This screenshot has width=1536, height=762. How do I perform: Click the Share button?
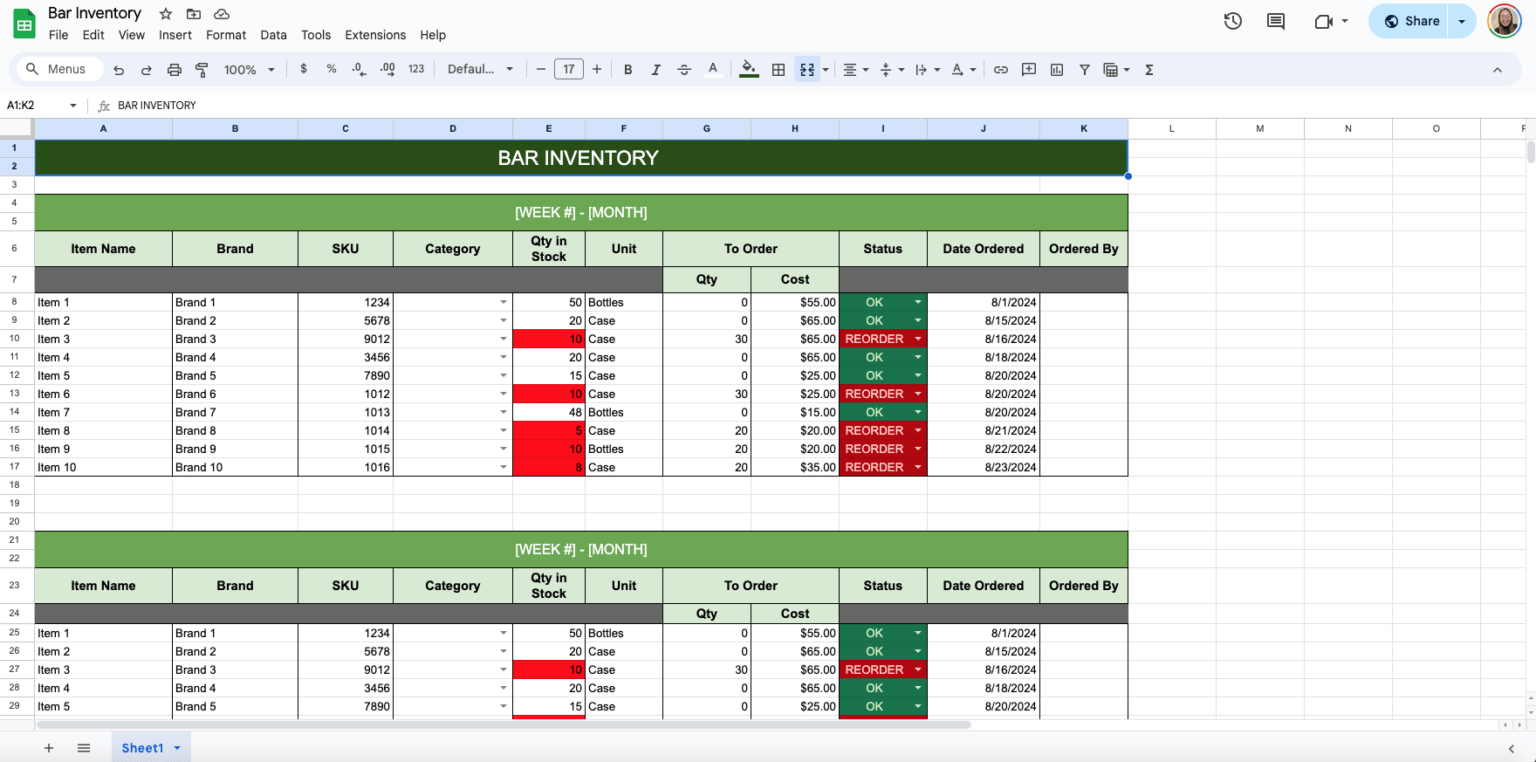[1412, 20]
